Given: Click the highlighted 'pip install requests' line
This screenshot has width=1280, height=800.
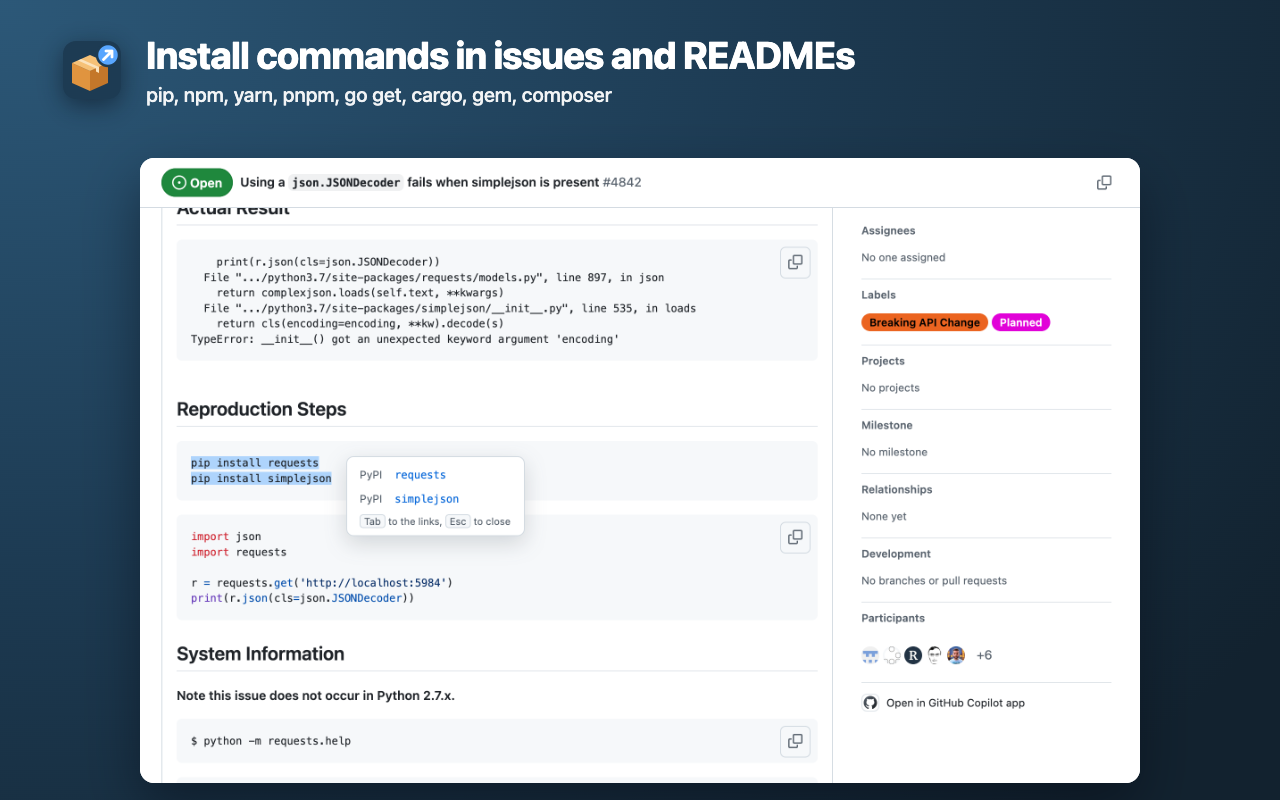Looking at the screenshot, I should 255,463.
